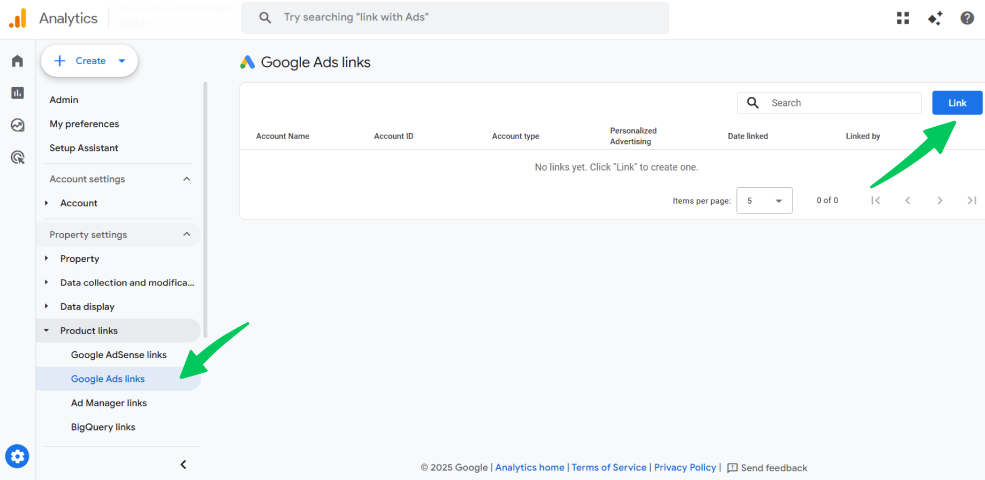Focus the table Search input

coord(829,103)
